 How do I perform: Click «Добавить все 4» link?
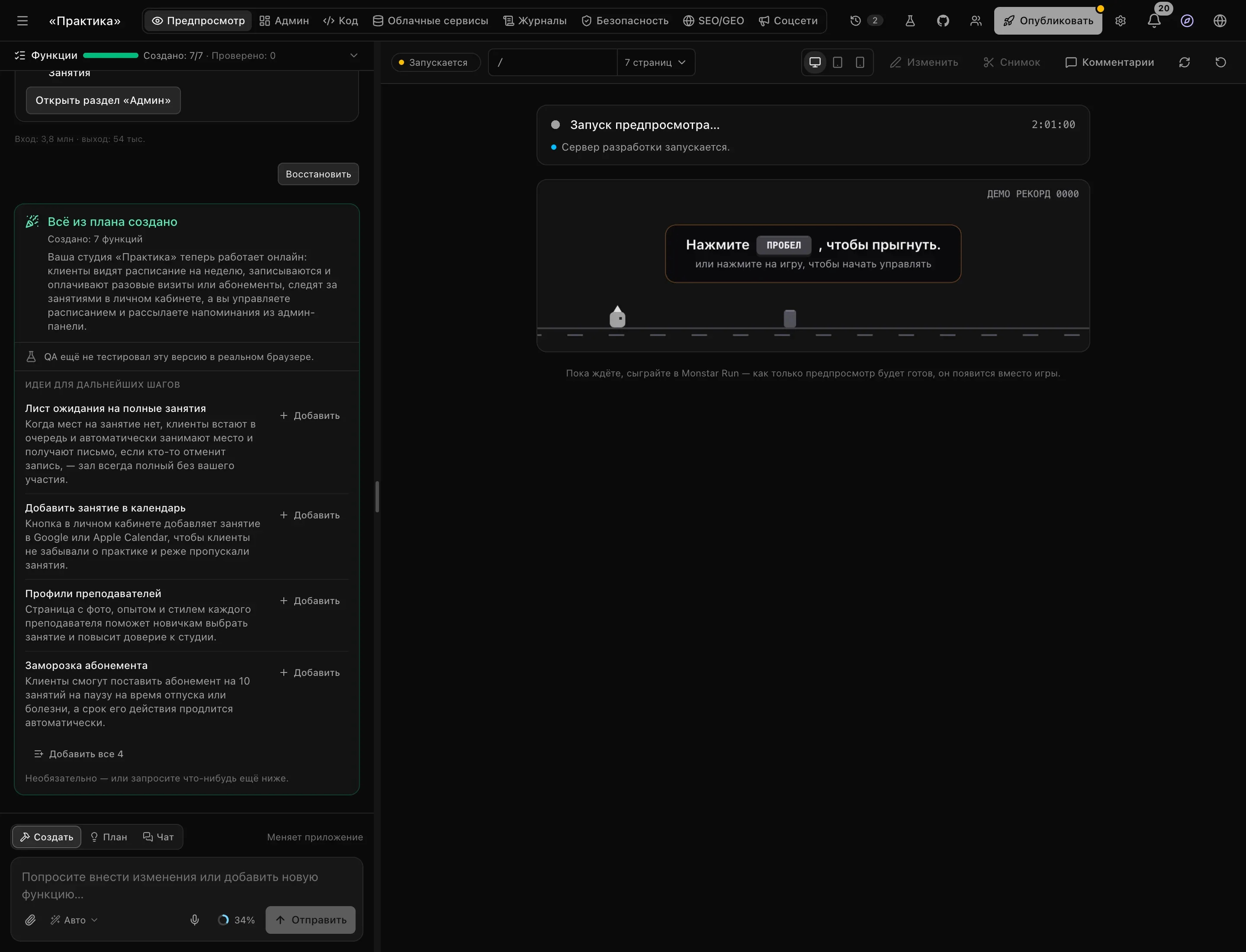point(79,754)
